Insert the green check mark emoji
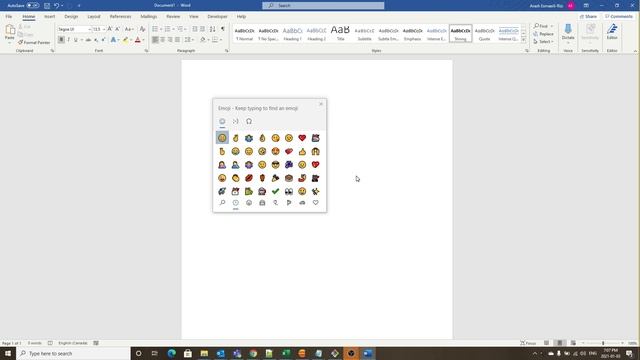This screenshot has height=360, width=640. point(276,191)
